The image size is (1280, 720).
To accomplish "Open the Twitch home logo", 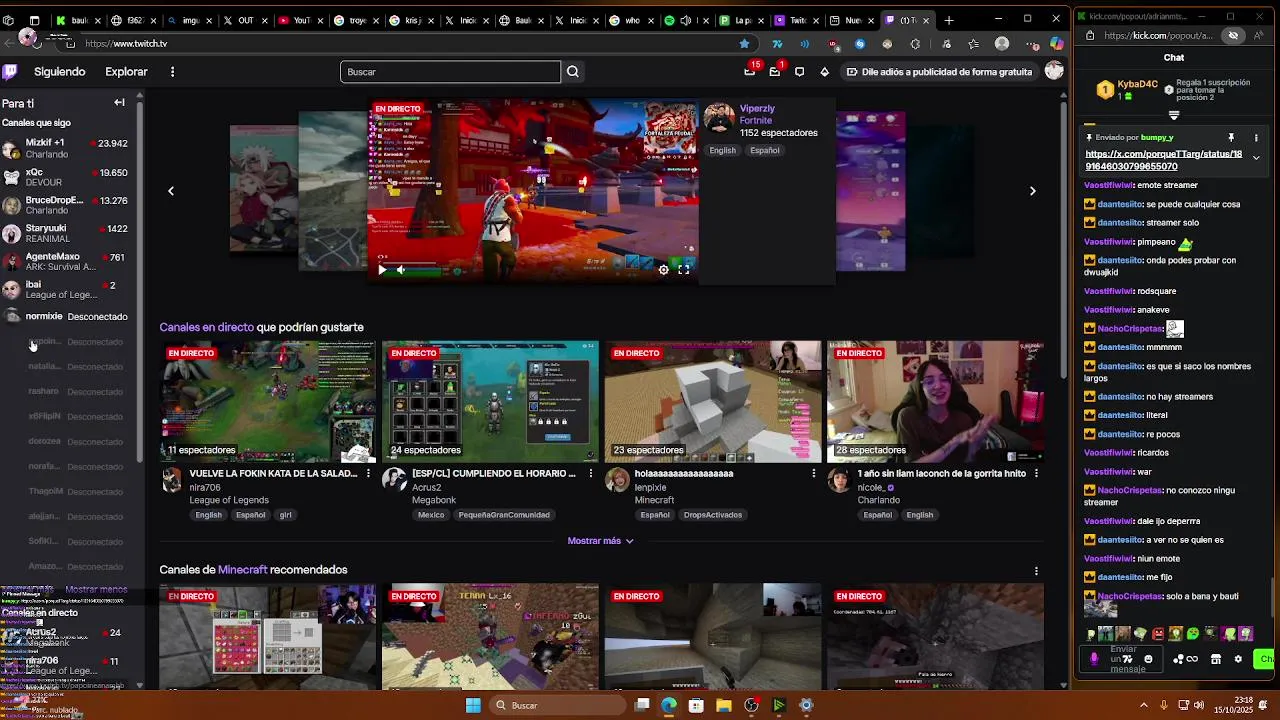I will coord(10,71).
